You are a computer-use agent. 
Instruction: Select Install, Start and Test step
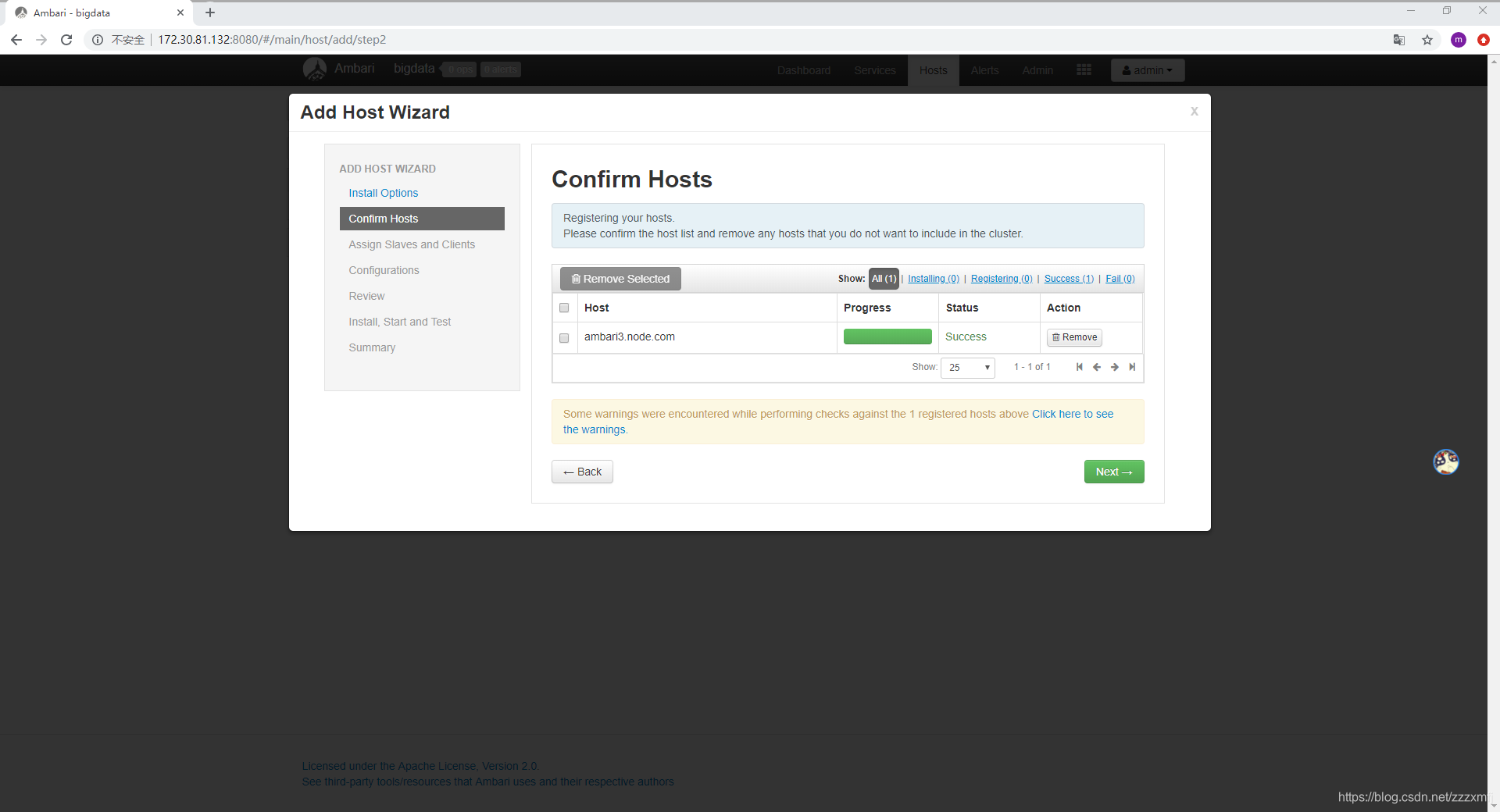tap(400, 322)
